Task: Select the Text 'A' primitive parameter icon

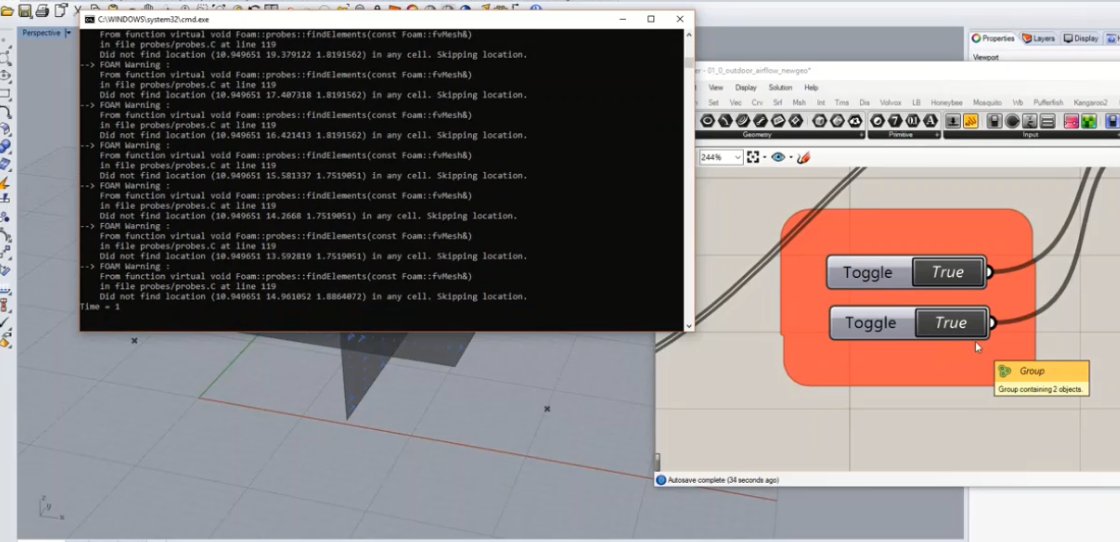Action: [x=931, y=121]
